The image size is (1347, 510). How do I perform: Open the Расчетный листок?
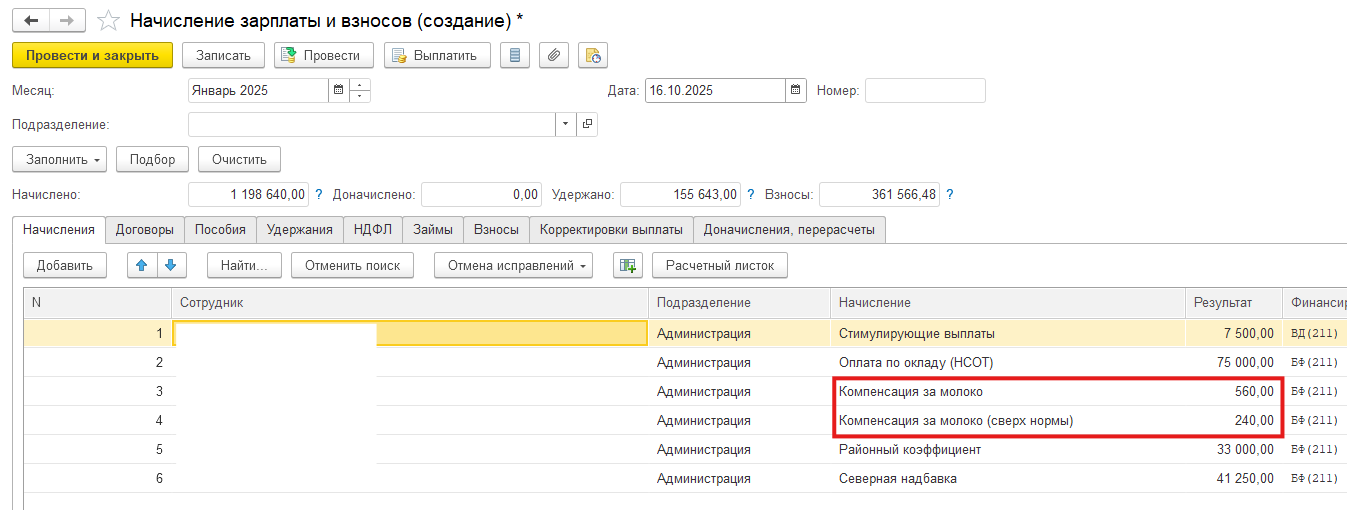pos(720,265)
